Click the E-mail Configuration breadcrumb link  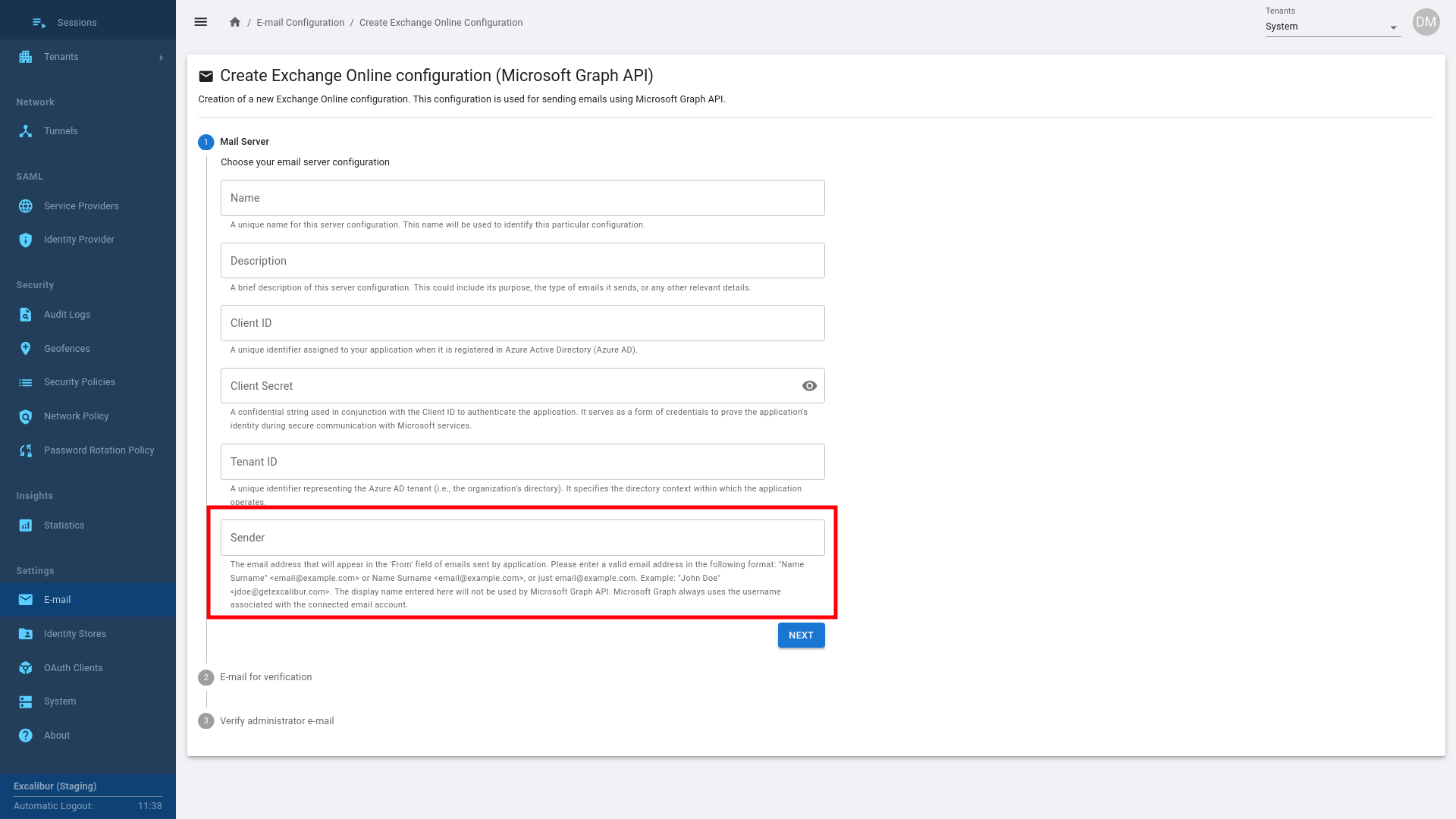[x=300, y=23]
